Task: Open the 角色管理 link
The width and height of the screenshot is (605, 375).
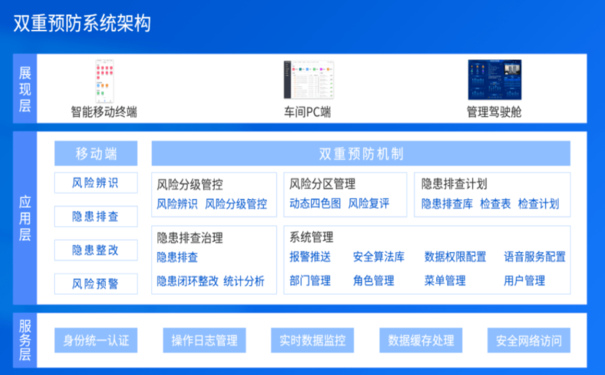Action: click(x=373, y=280)
